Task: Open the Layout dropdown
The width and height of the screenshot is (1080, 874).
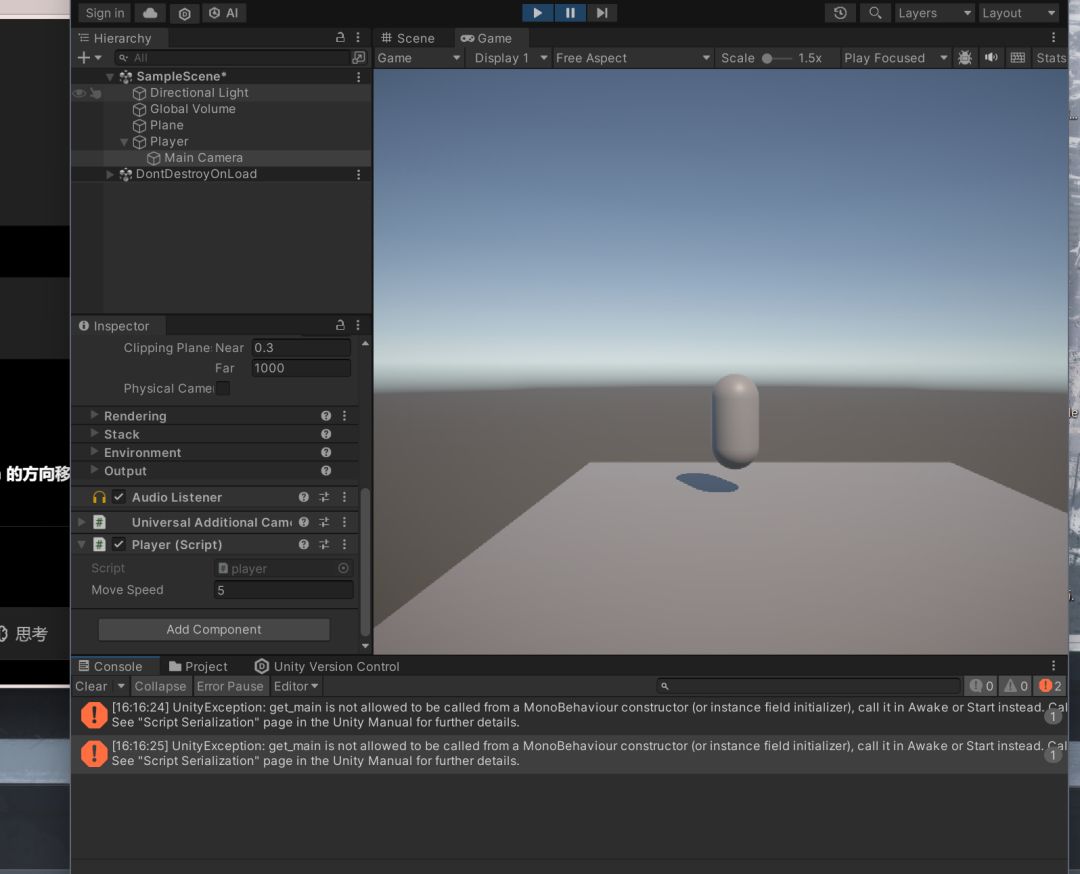Action: coord(1019,13)
